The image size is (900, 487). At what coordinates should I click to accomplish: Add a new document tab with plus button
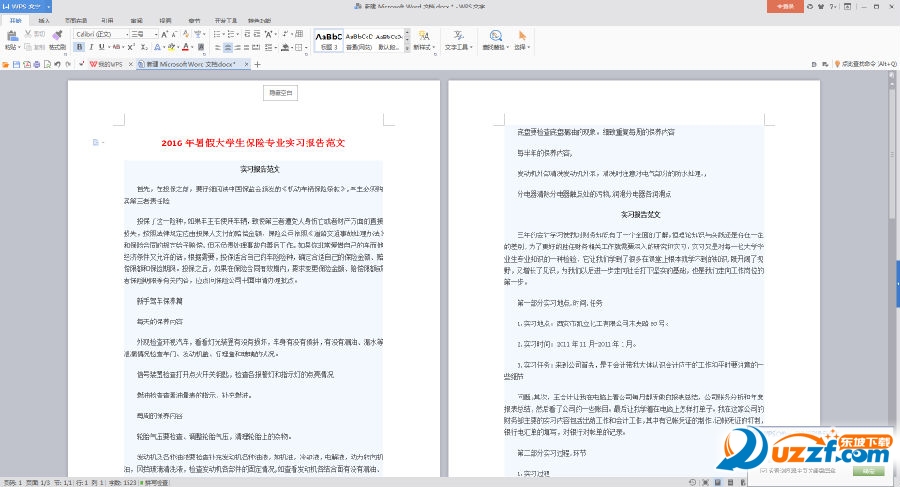point(257,64)
